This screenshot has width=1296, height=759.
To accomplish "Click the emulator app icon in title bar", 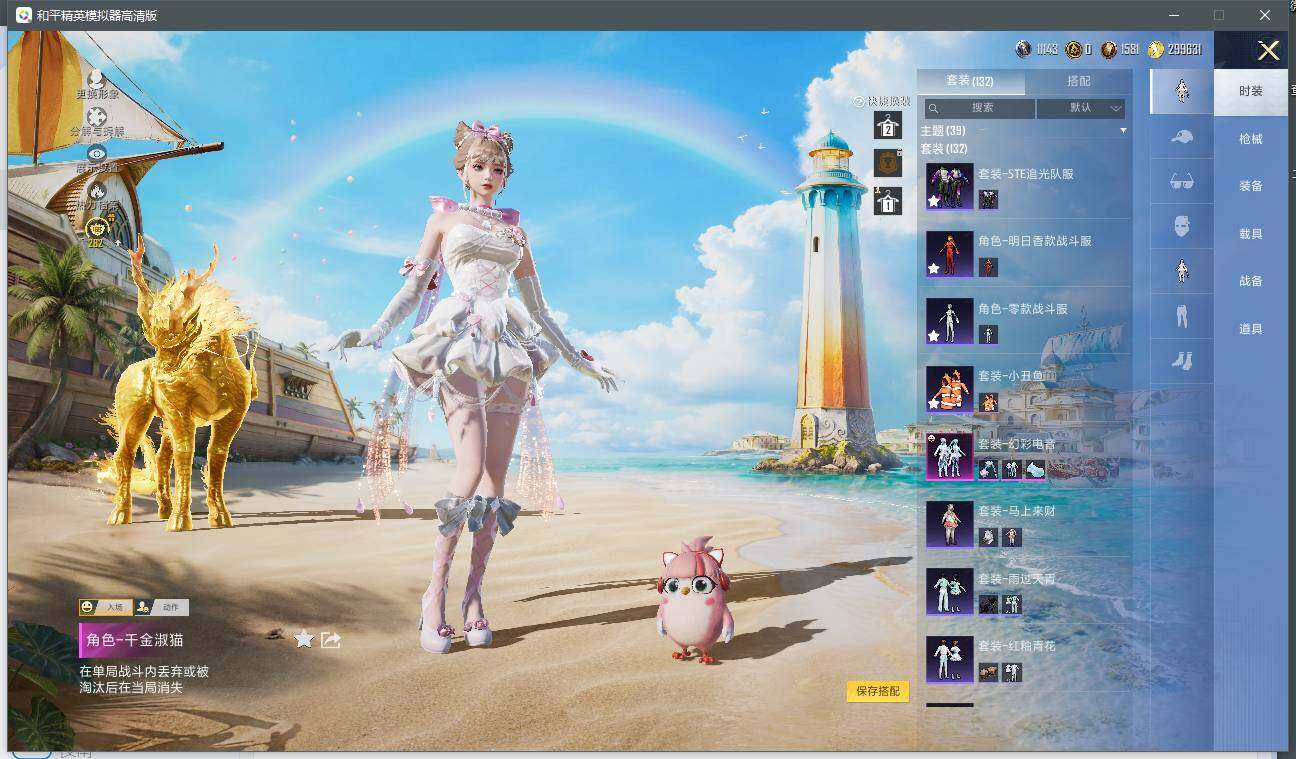I will point(23,15).
